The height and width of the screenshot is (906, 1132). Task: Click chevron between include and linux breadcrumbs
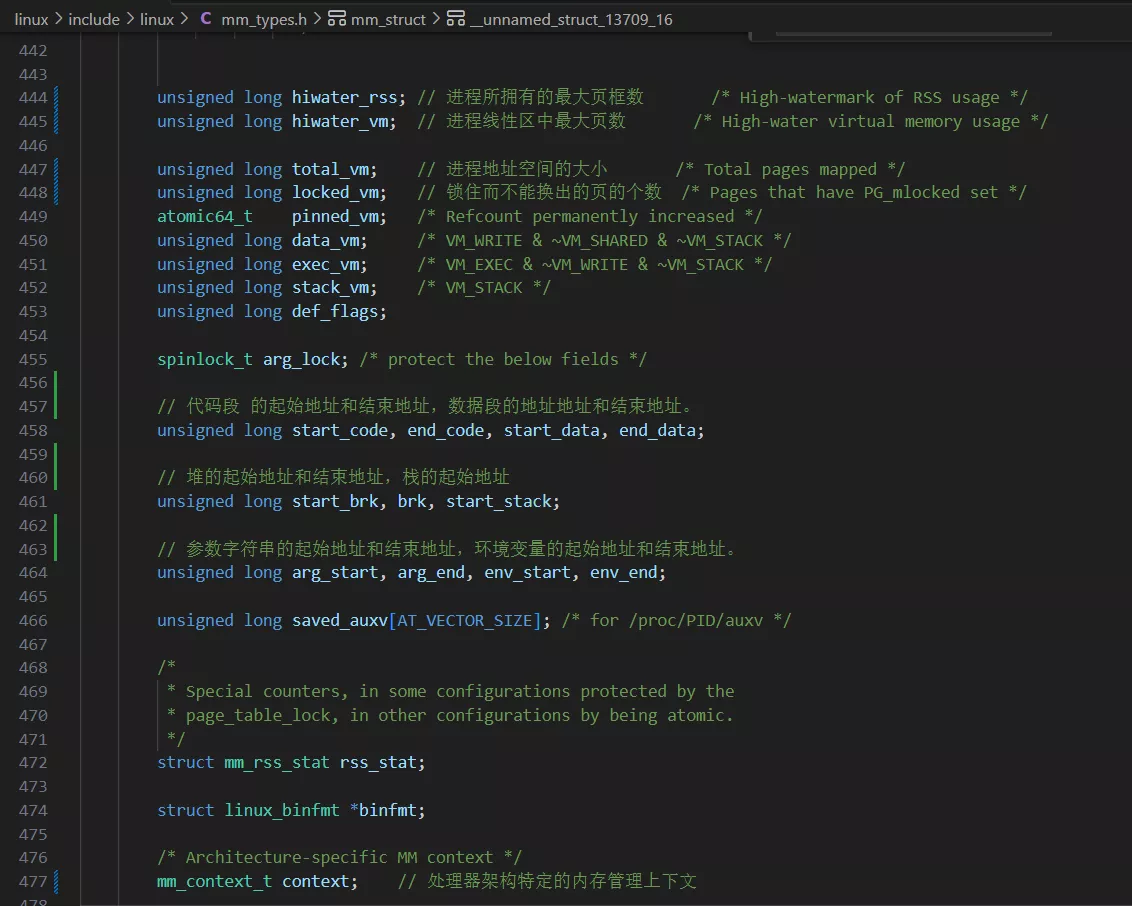click(130, 19)
